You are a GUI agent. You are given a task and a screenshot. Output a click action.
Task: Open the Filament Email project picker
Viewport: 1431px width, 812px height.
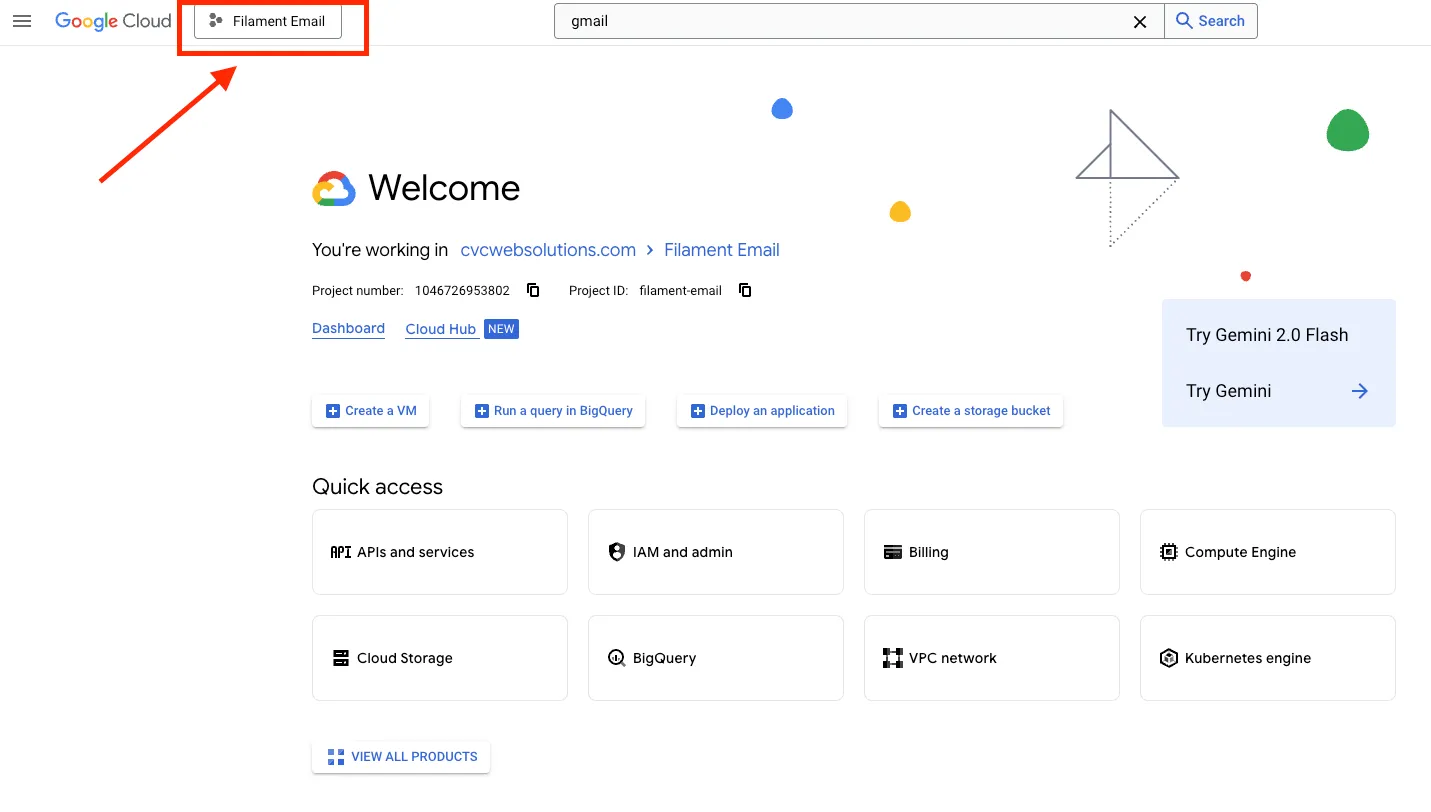point(268,21)
